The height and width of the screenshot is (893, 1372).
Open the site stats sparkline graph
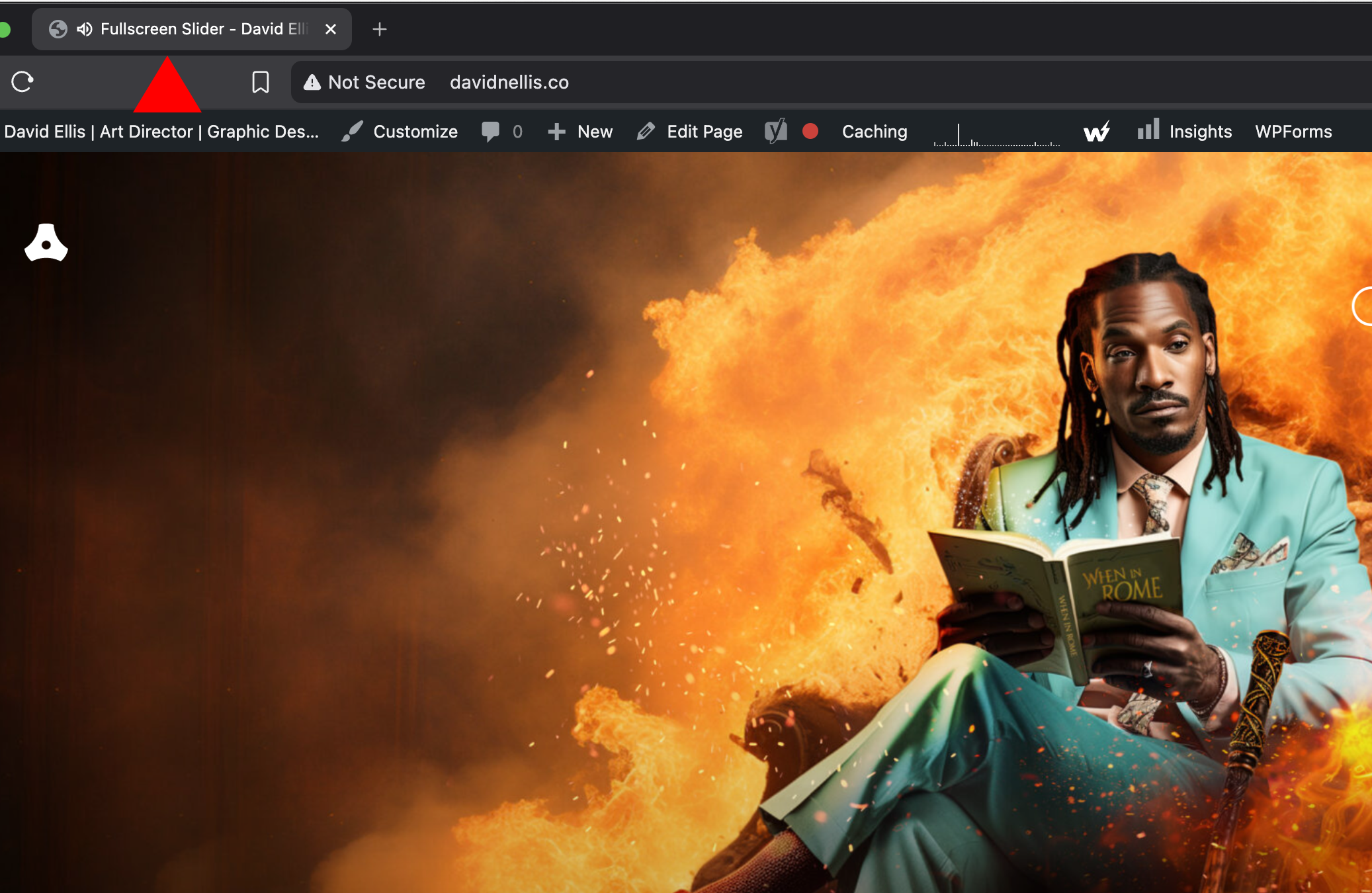click(x=996, y=135)
